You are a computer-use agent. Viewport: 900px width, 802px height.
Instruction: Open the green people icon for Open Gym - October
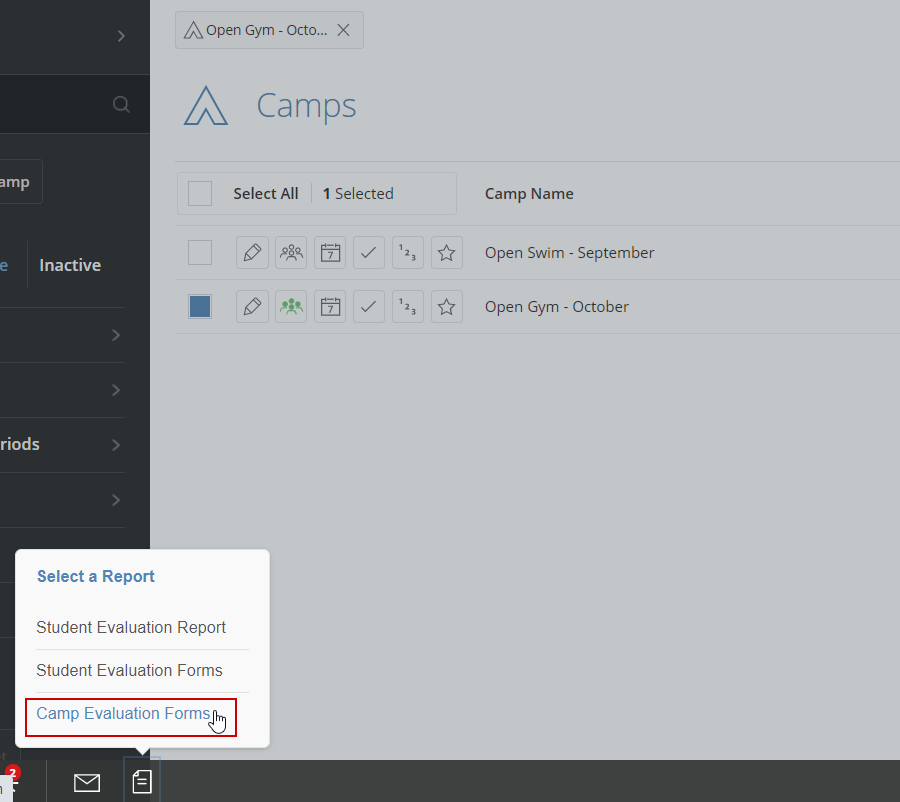pos(291,307)
